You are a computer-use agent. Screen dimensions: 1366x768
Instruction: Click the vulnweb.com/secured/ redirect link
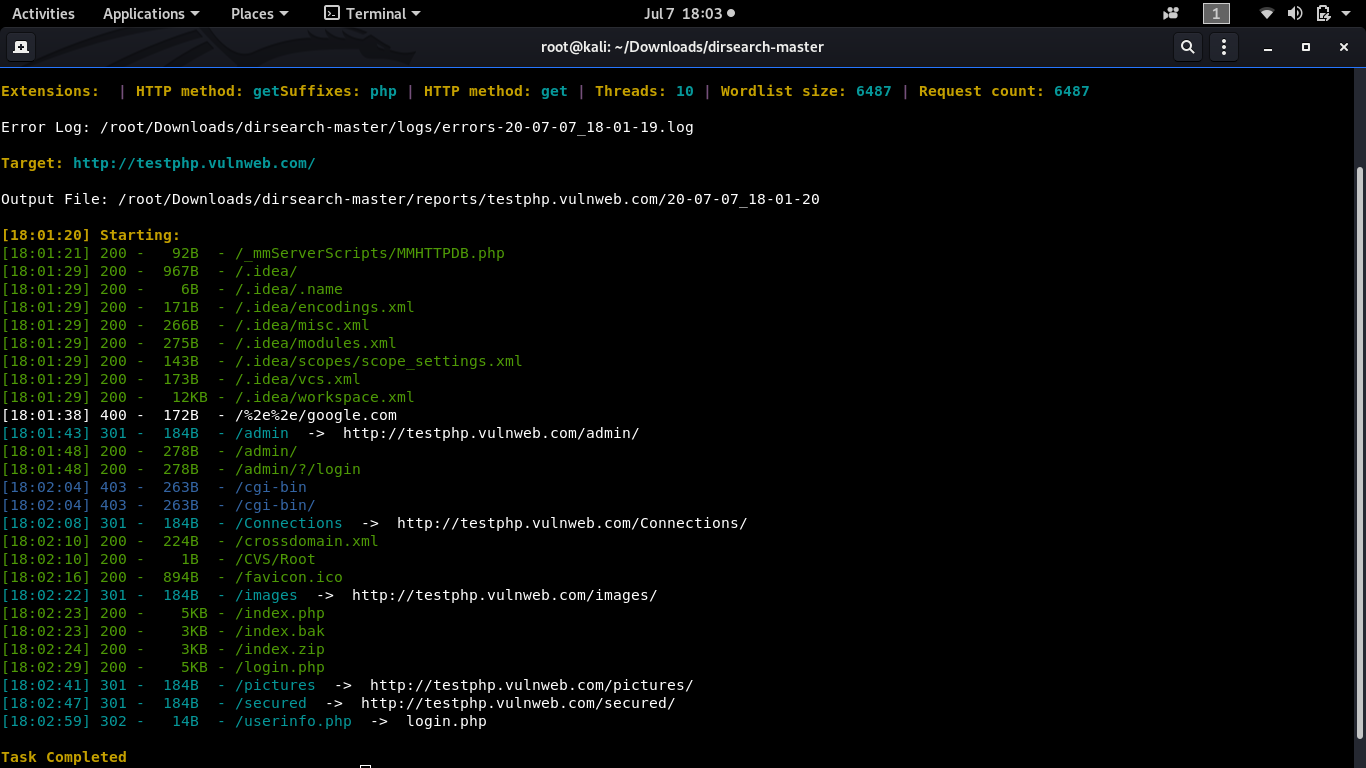tap(518, 703)
